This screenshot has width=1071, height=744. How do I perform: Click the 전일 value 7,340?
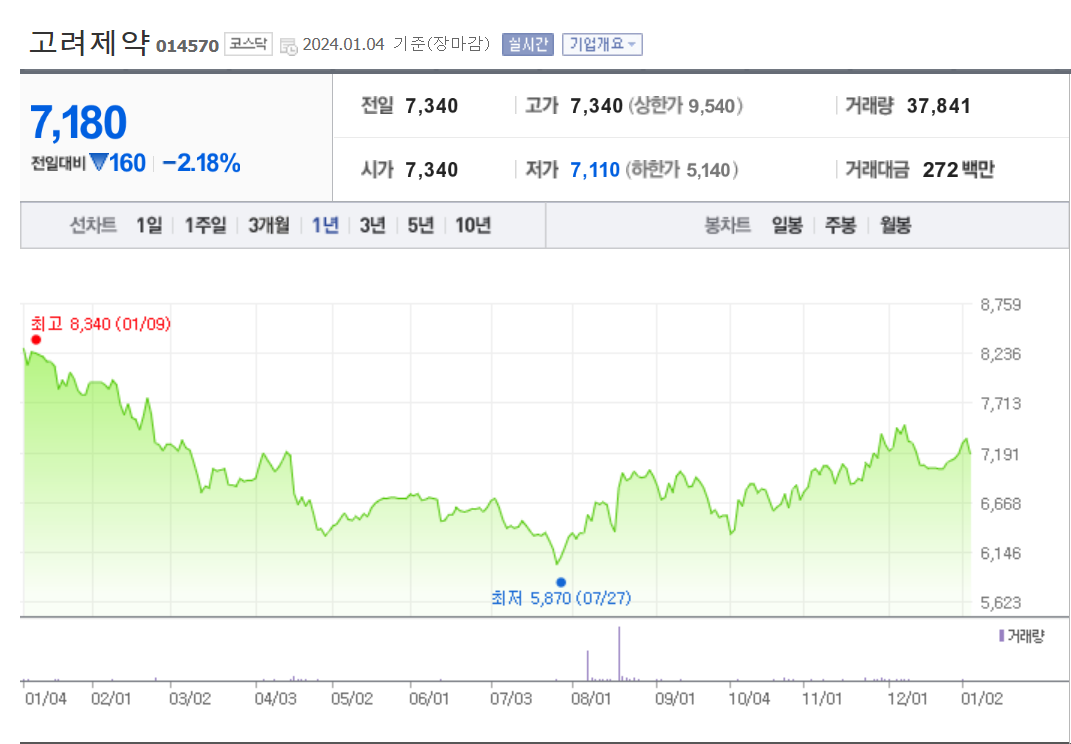432,107
